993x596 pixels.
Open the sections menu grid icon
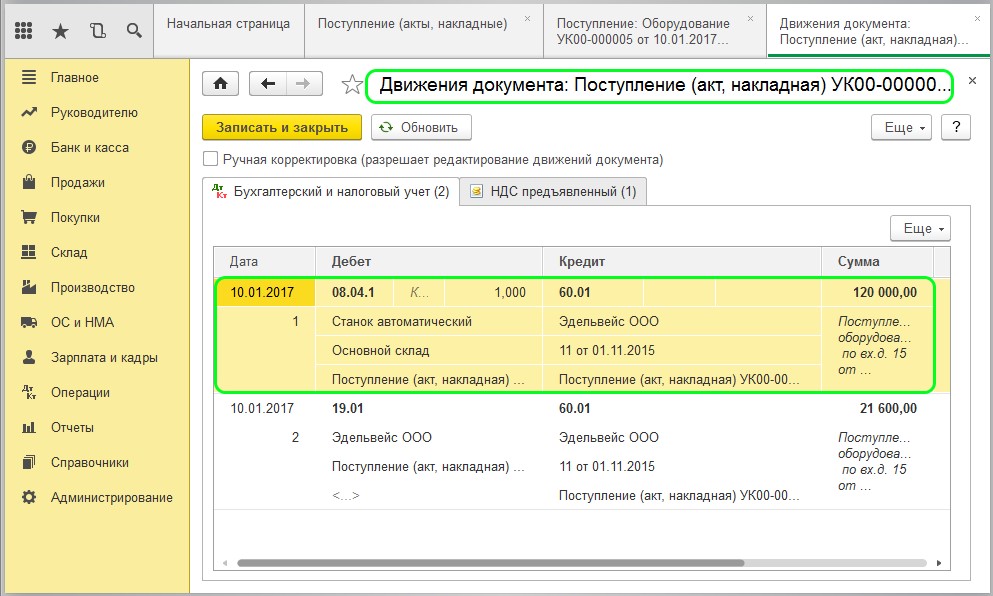(23, 30)
